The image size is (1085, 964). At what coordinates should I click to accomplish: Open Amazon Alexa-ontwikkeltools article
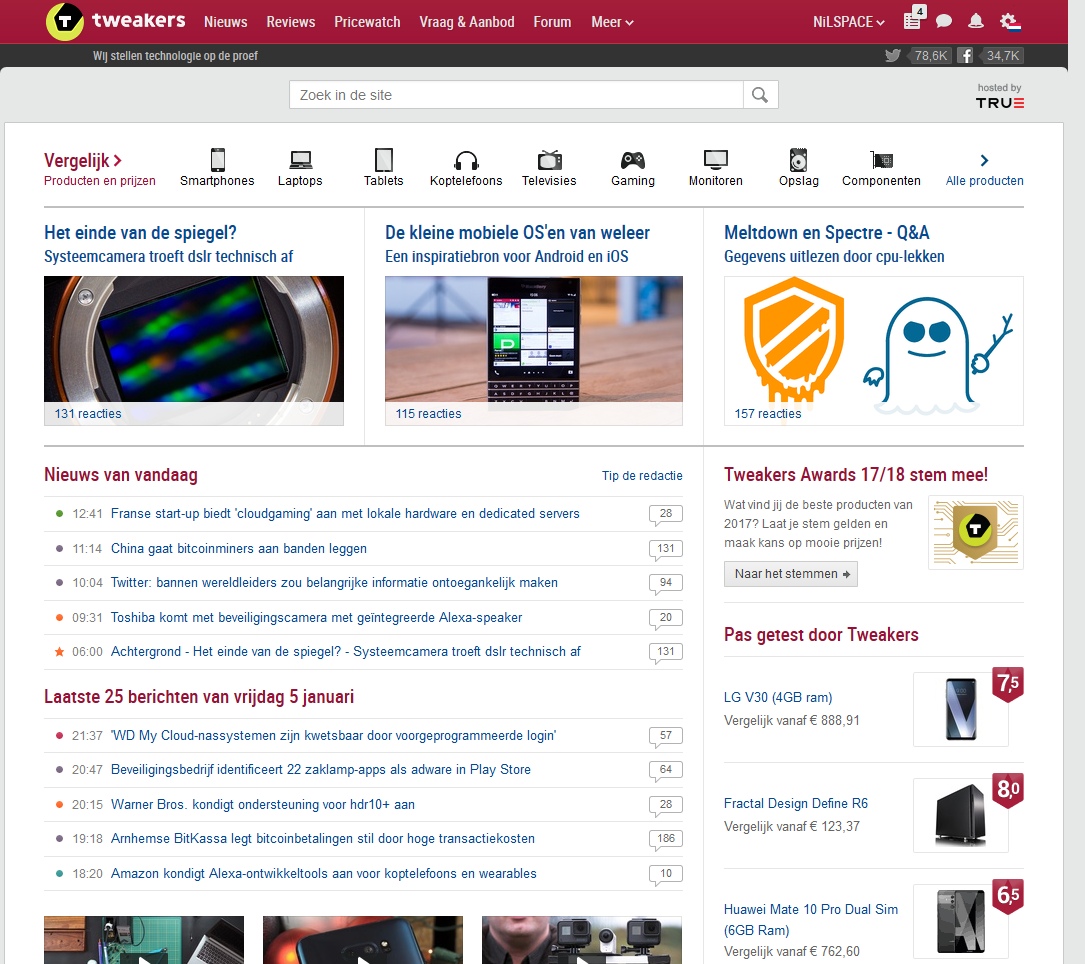click(x=324, y=873)
